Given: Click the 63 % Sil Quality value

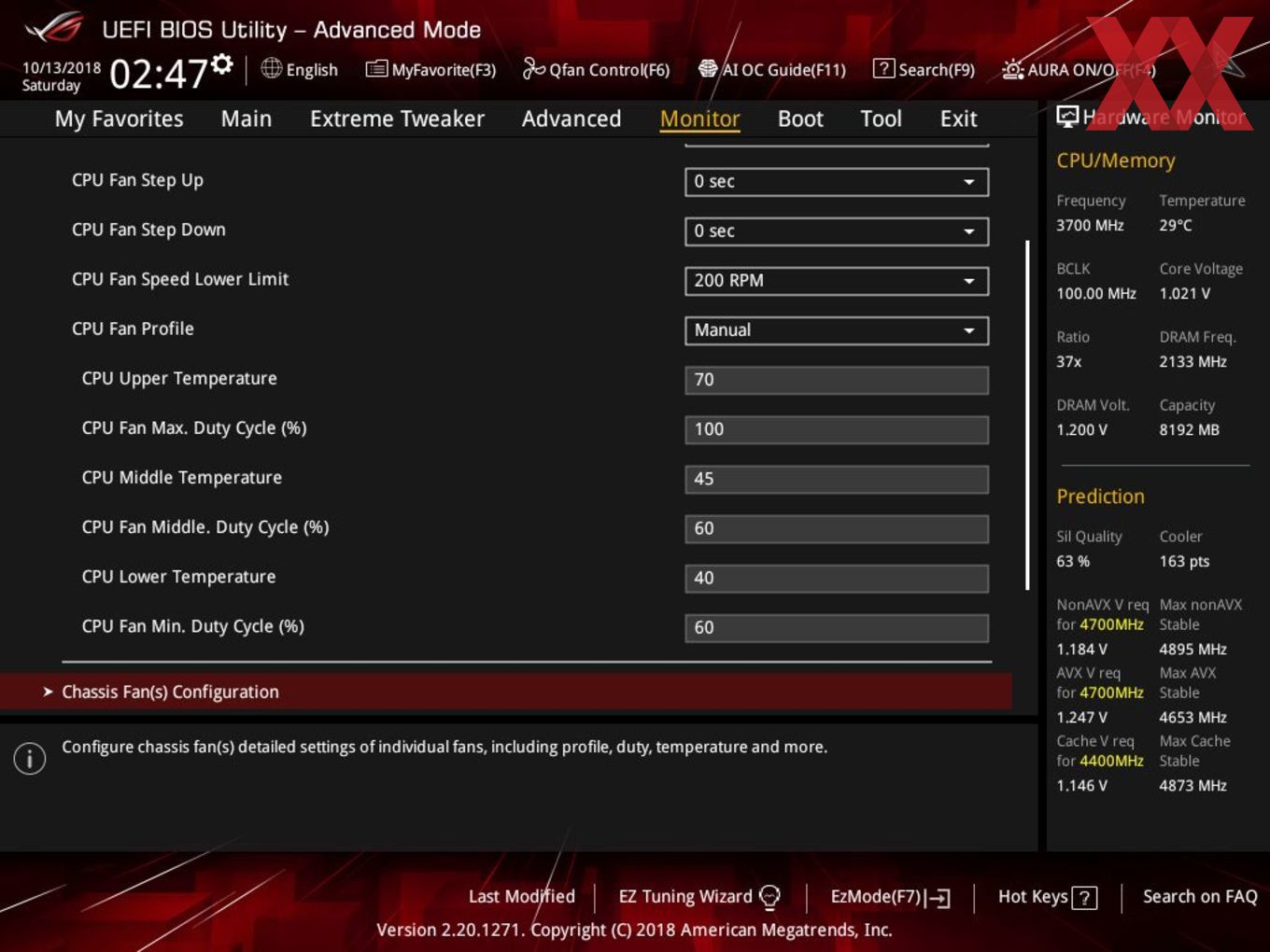Looking at the screenshot, I should 1073,561.
